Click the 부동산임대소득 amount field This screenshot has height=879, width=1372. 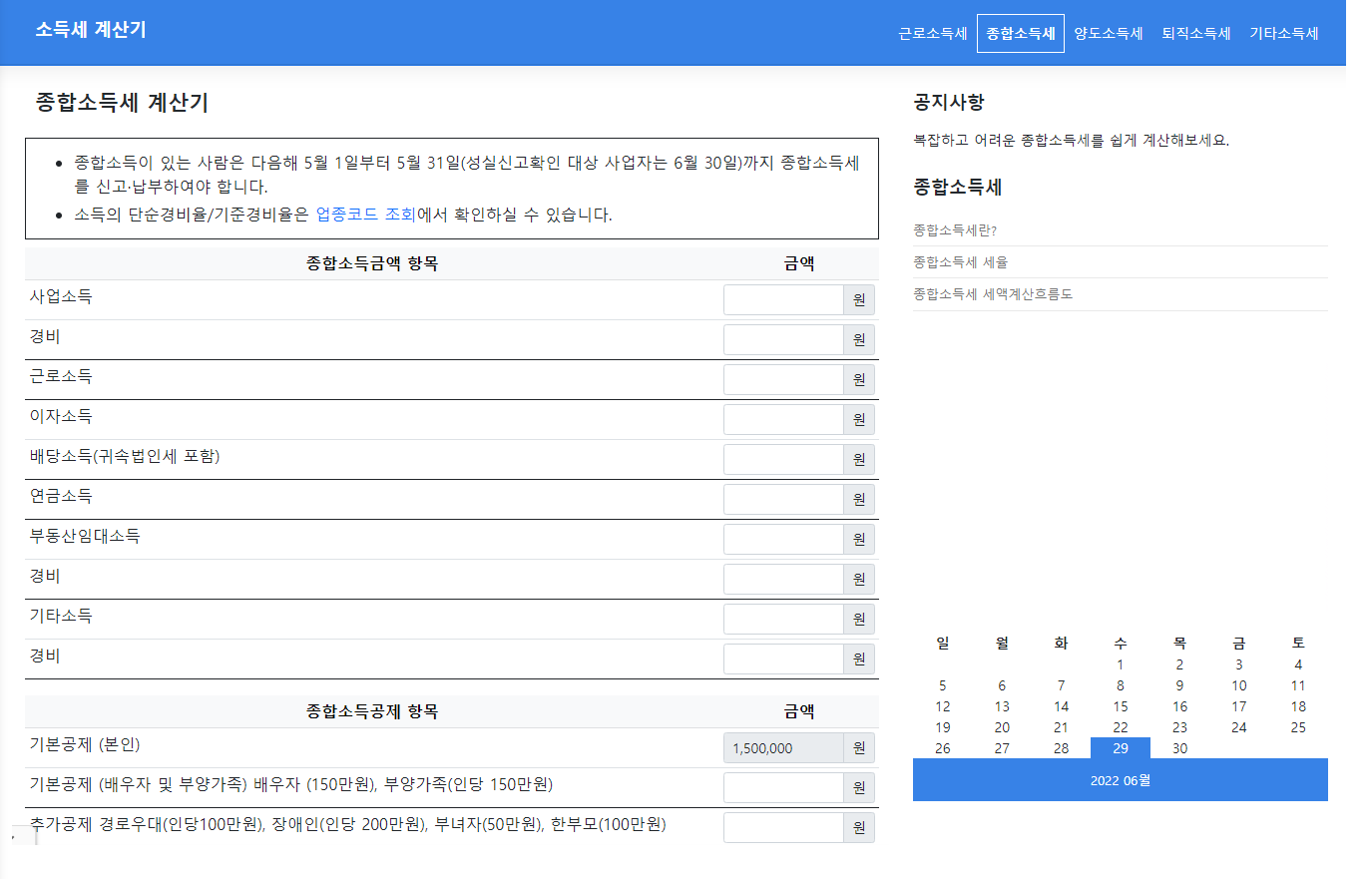coord(784,539)
